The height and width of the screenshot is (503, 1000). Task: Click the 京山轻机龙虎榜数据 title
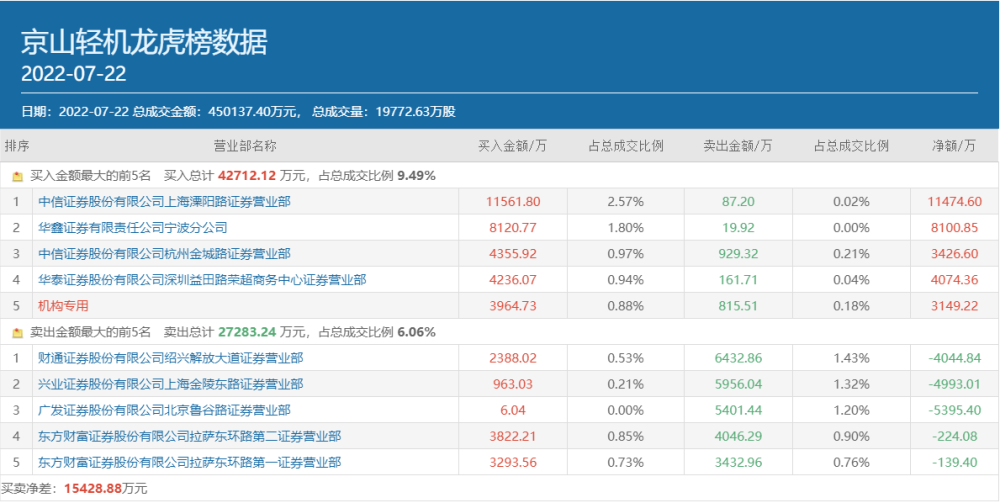(x=144, y=42)
